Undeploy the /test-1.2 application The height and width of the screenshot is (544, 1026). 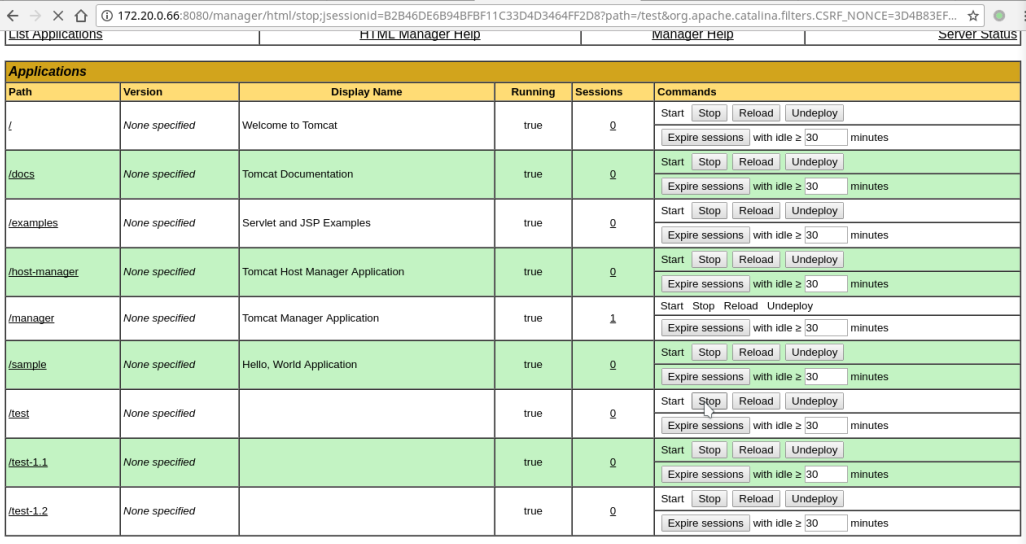point(814,499)
